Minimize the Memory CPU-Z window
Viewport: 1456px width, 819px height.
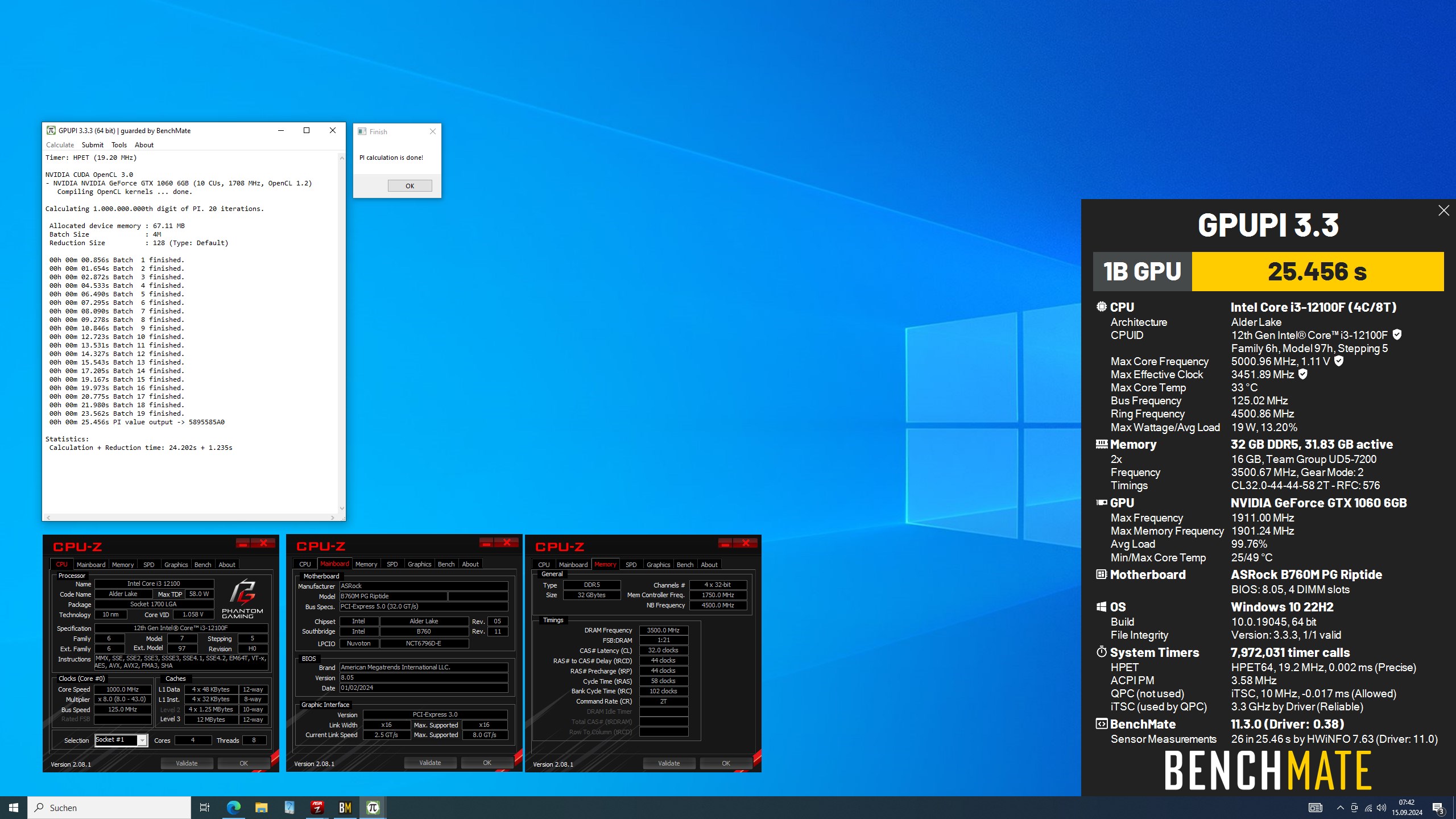[x=725, y=543]
